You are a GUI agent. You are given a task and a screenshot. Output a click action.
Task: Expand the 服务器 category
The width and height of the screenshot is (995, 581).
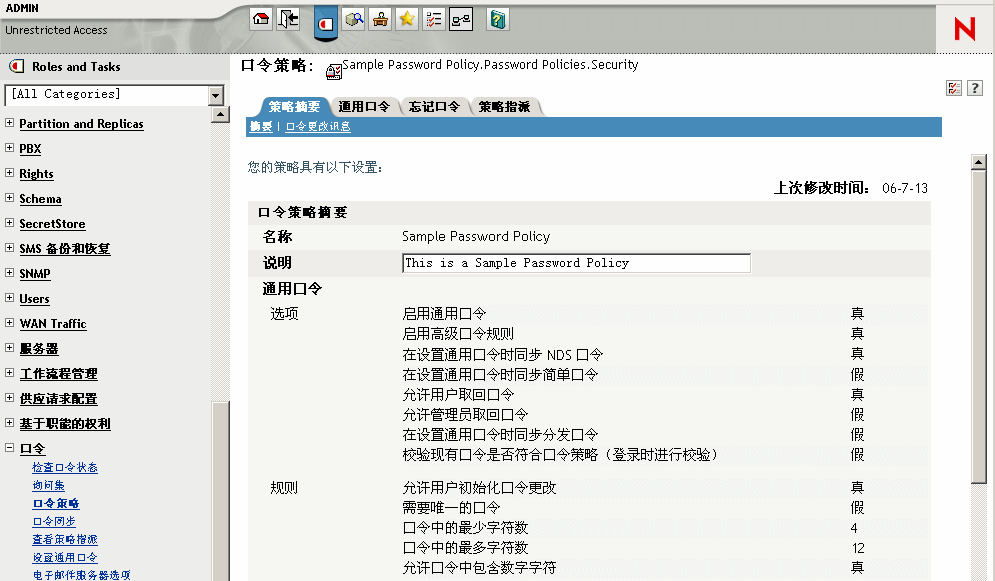click(x=10, y=348)
